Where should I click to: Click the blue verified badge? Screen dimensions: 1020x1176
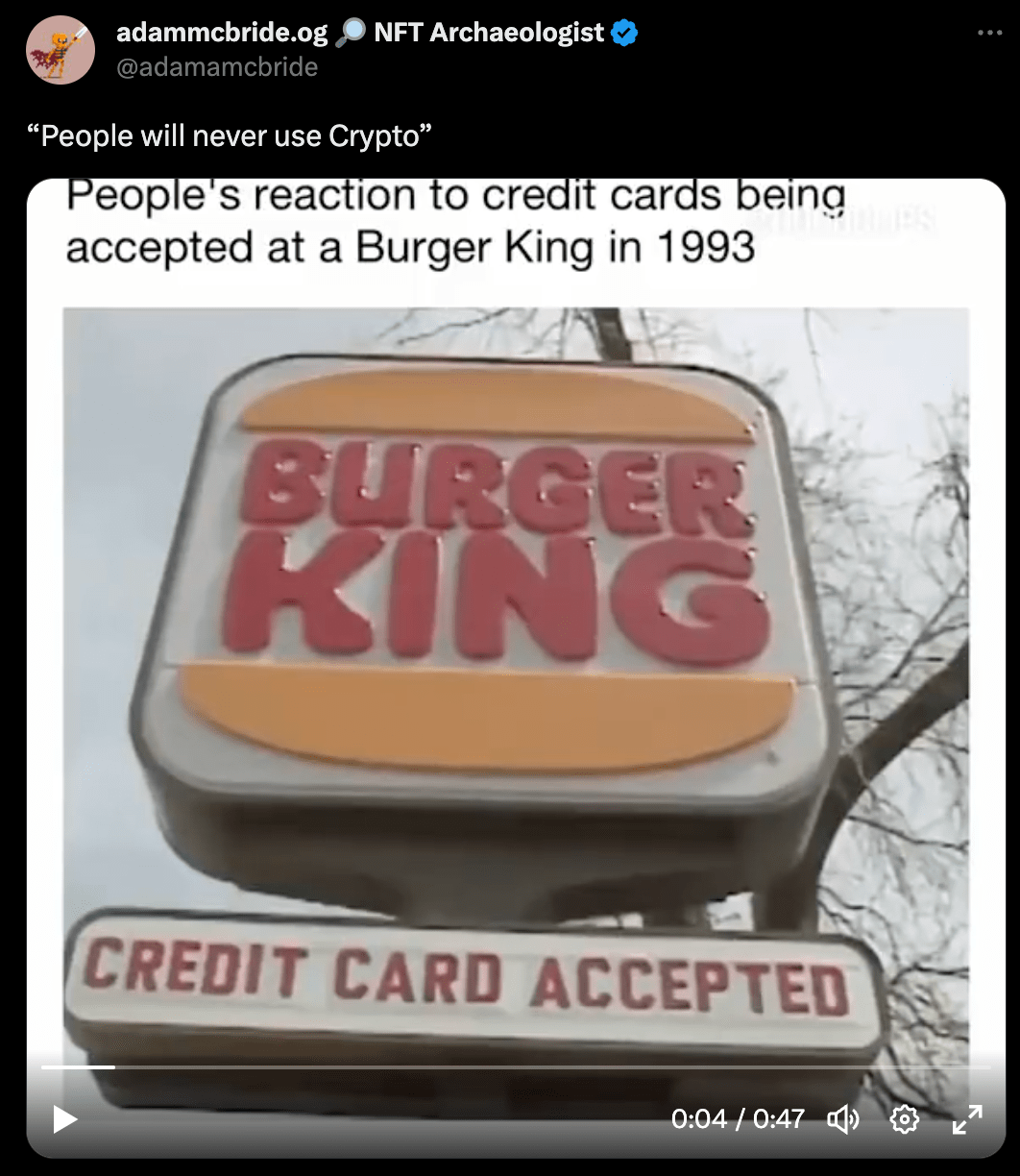click(x=625, y=34)
